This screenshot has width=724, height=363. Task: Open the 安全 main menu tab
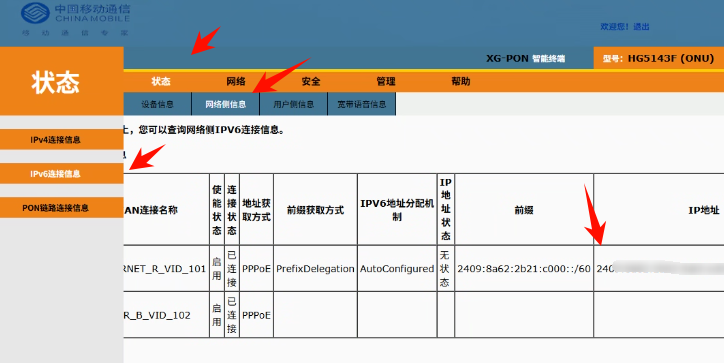coord(311,81)
